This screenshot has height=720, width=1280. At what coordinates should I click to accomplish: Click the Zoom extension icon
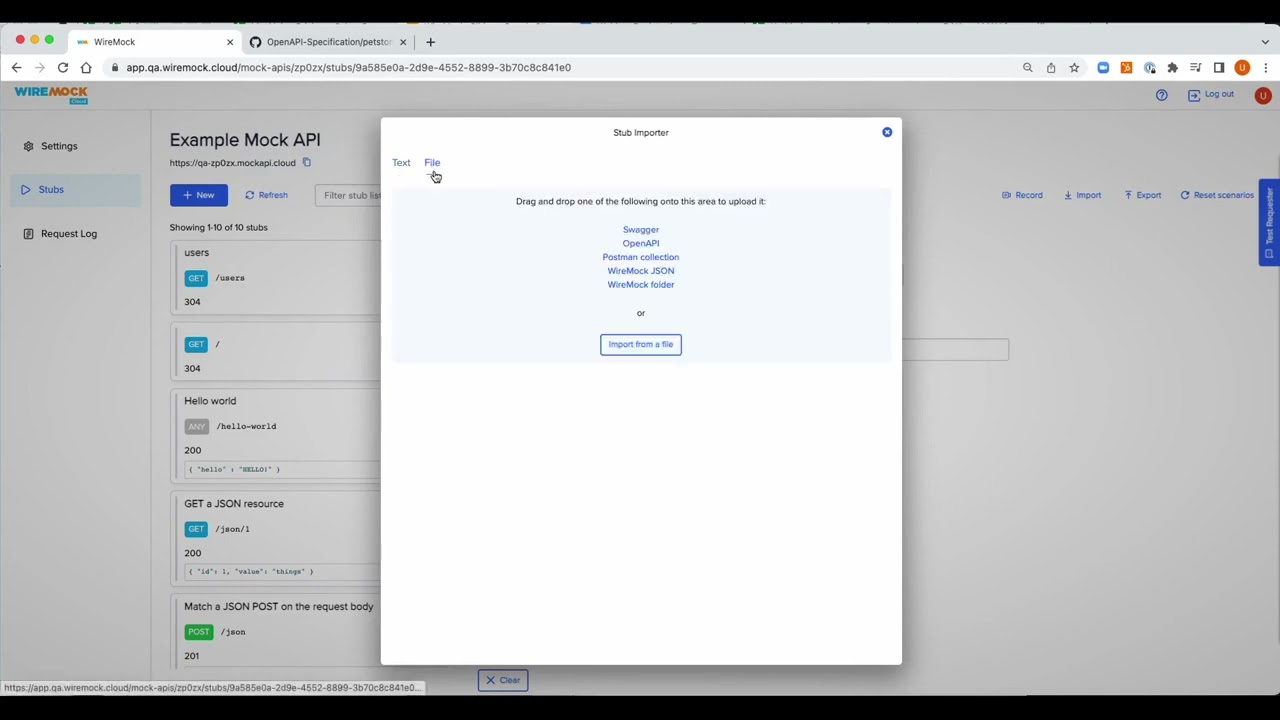pyautogui.click(x=1103, y=68)
